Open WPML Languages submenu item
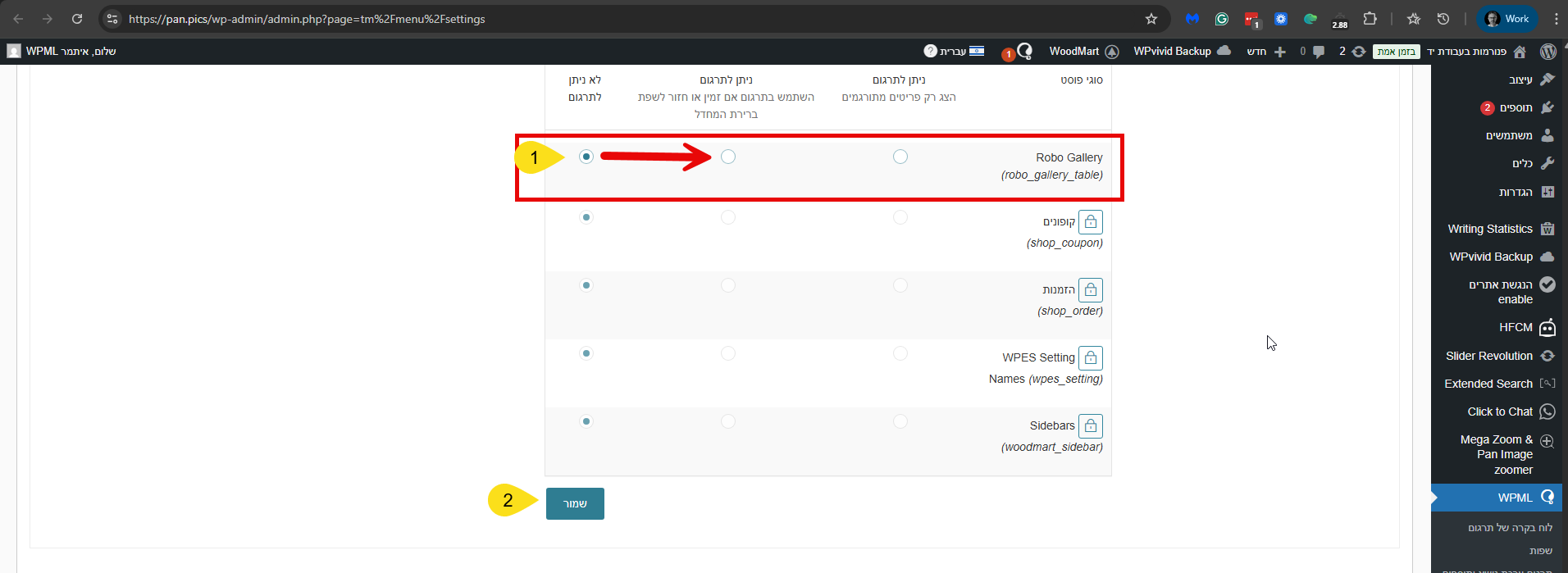The width and height of the screenshot is (1568, 573). pyautogui.click(x=1541, y=551)
